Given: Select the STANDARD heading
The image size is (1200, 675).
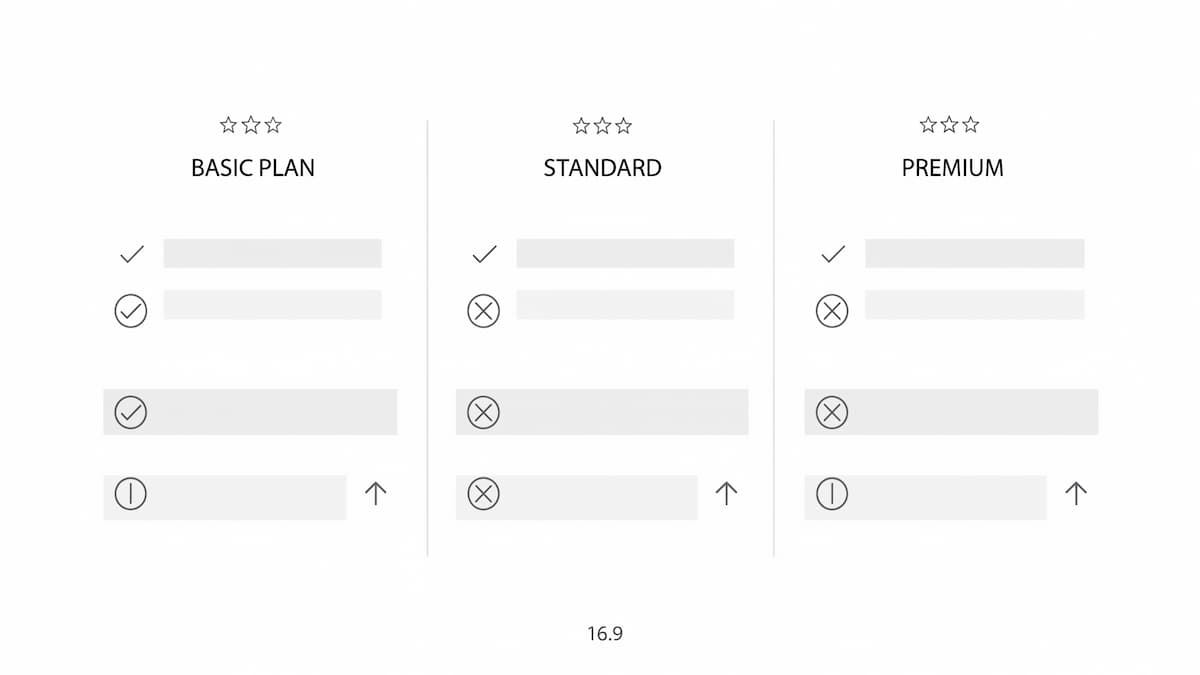Looking at the screenshot, I should point(602,168).
